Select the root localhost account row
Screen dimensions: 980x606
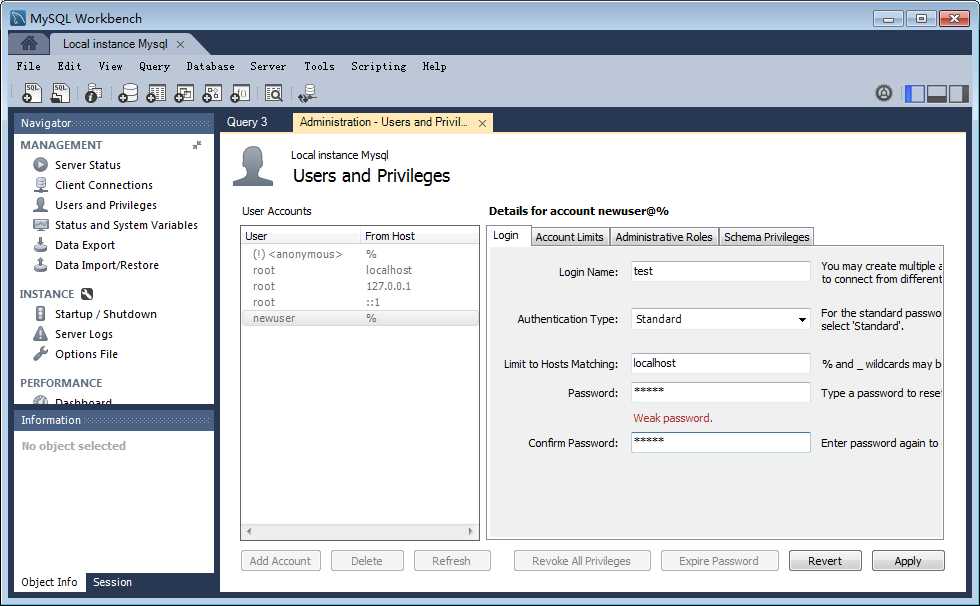tap(360, 271)
